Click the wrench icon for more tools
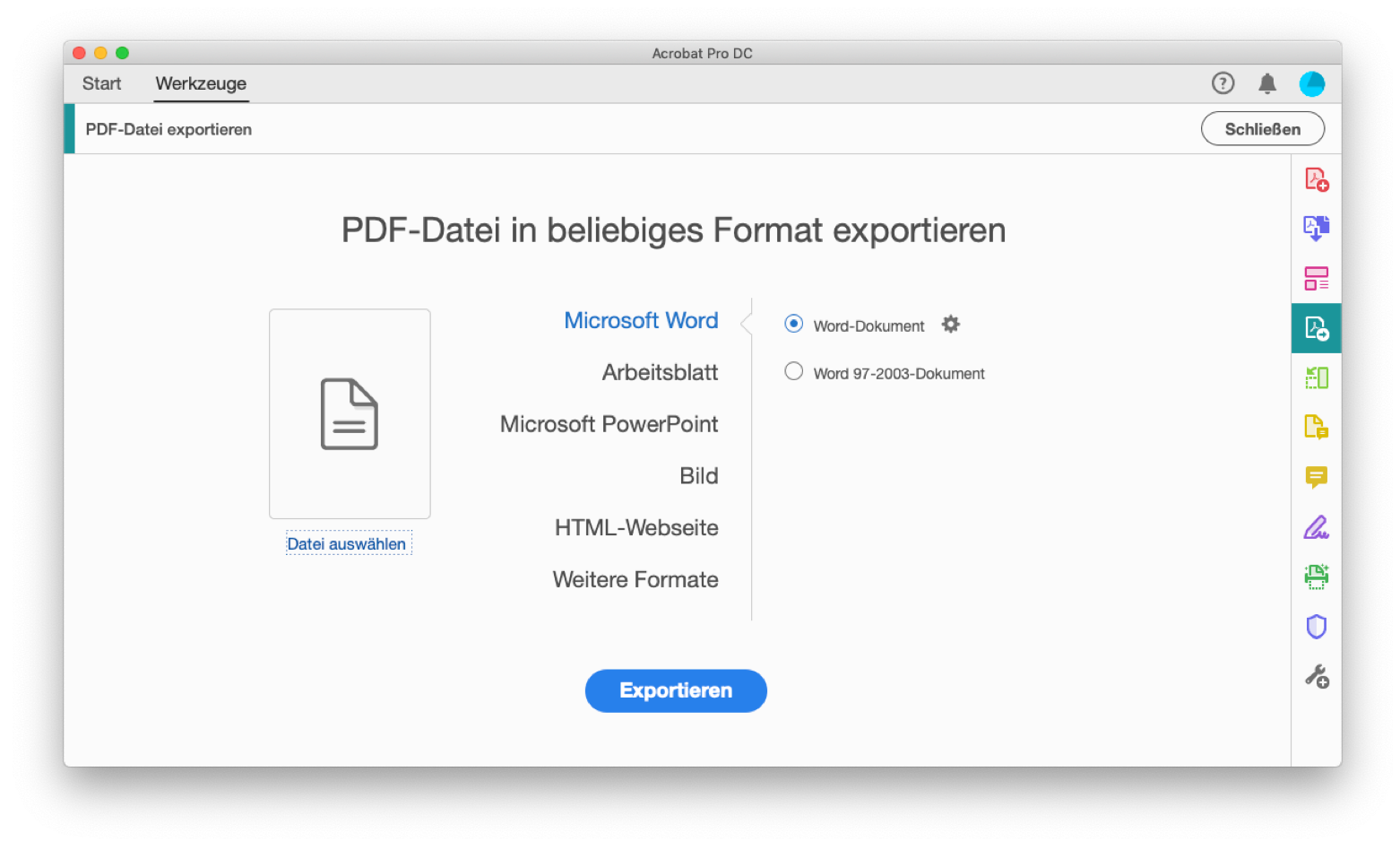This screenshot has width=1400, height=850. 1316,676
